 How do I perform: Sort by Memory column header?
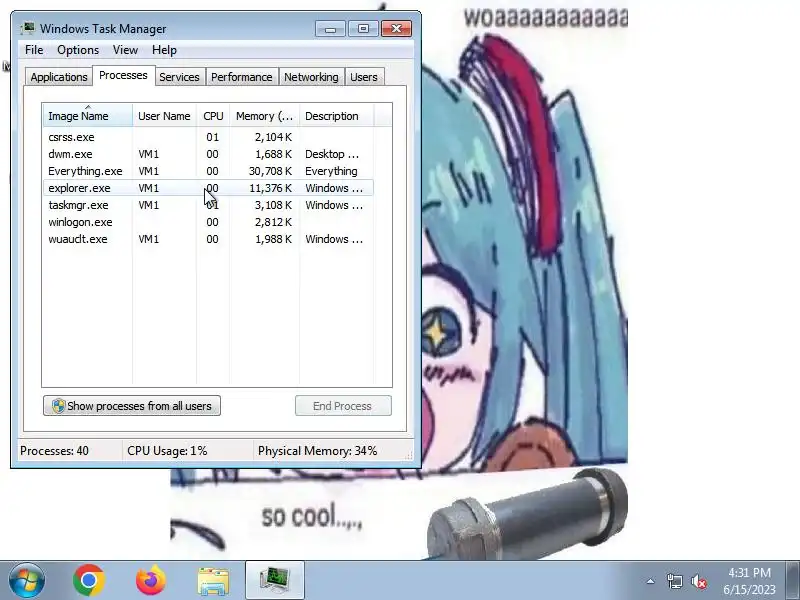point(264,115)
